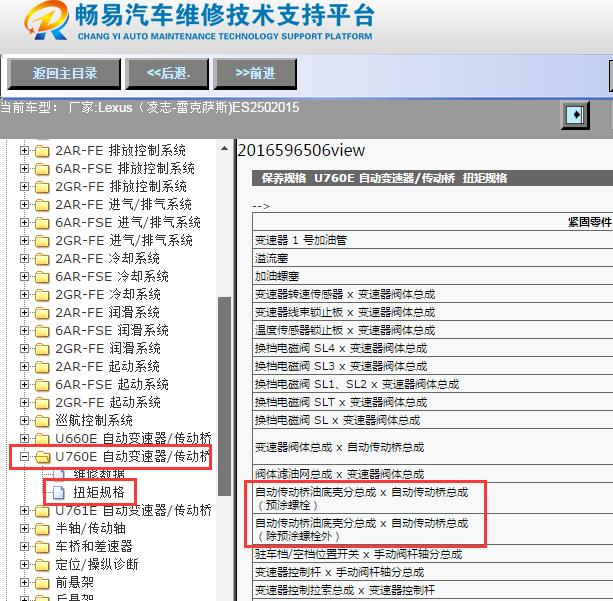Select 2AR-FE 排放控制系统 tree item

[120, 151]
